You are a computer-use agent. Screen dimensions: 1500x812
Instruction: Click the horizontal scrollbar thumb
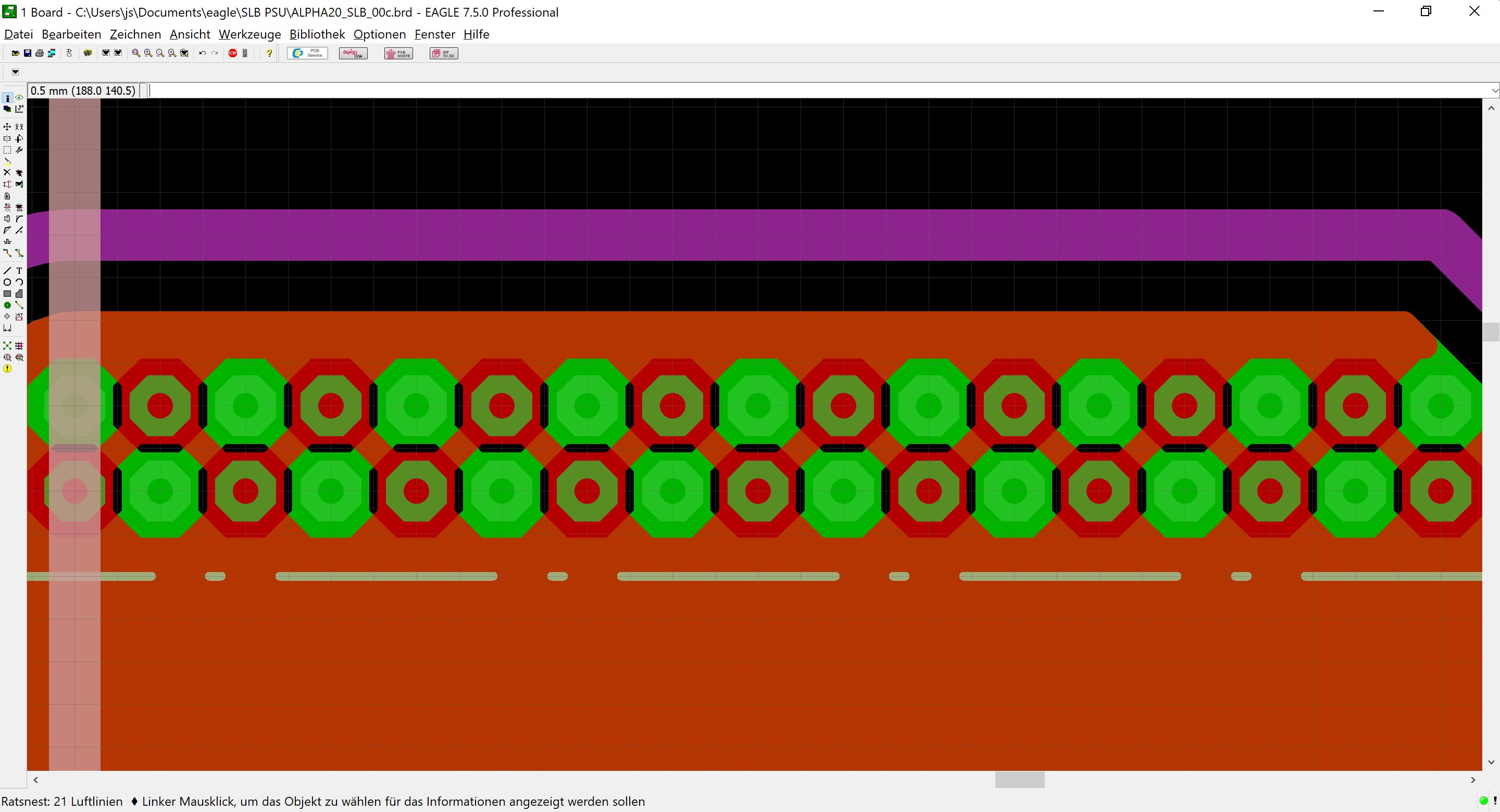pos(1020,780)
